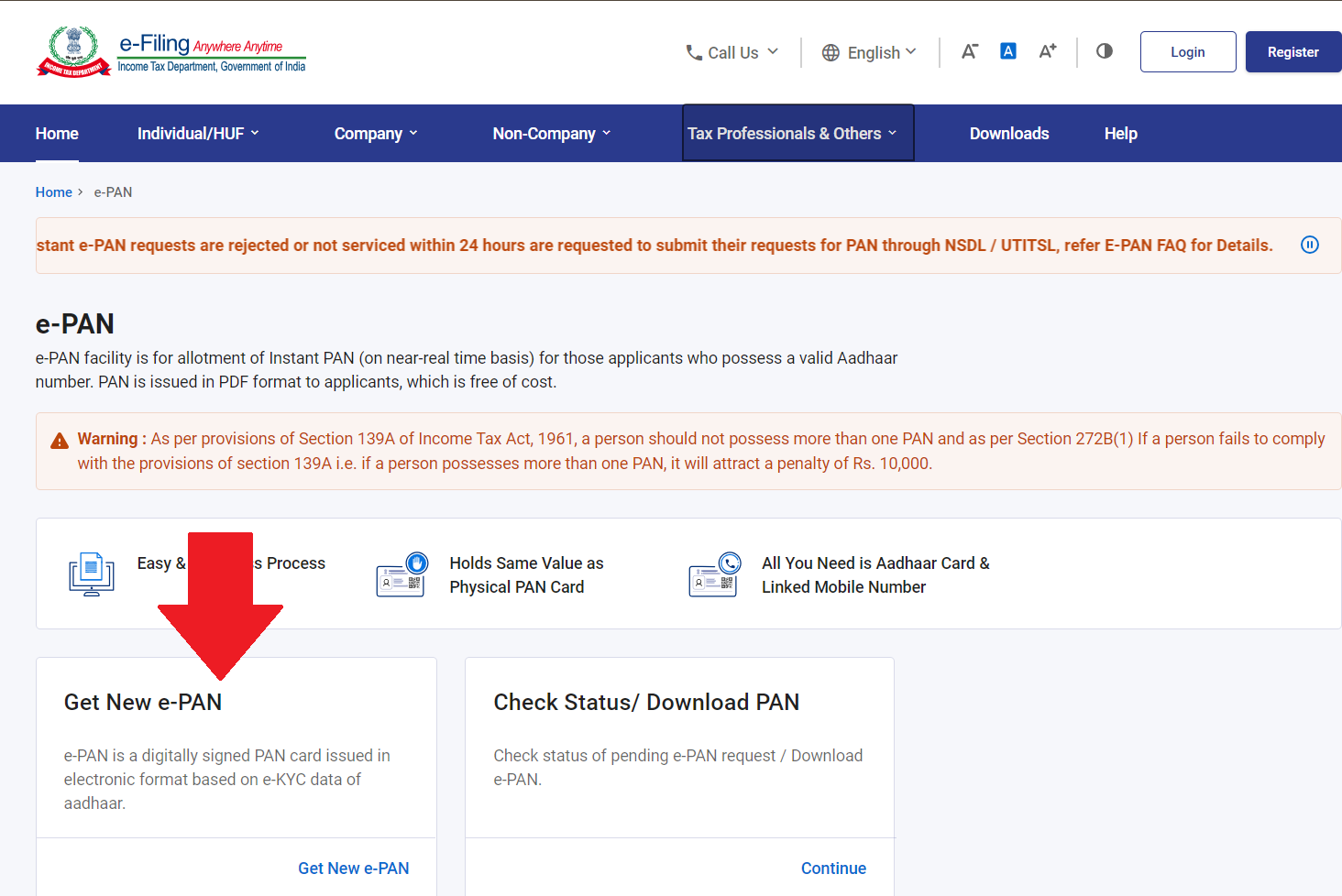Expand the Individual/HUF menu
1342x896 pixels.
[x=198, y=134]
